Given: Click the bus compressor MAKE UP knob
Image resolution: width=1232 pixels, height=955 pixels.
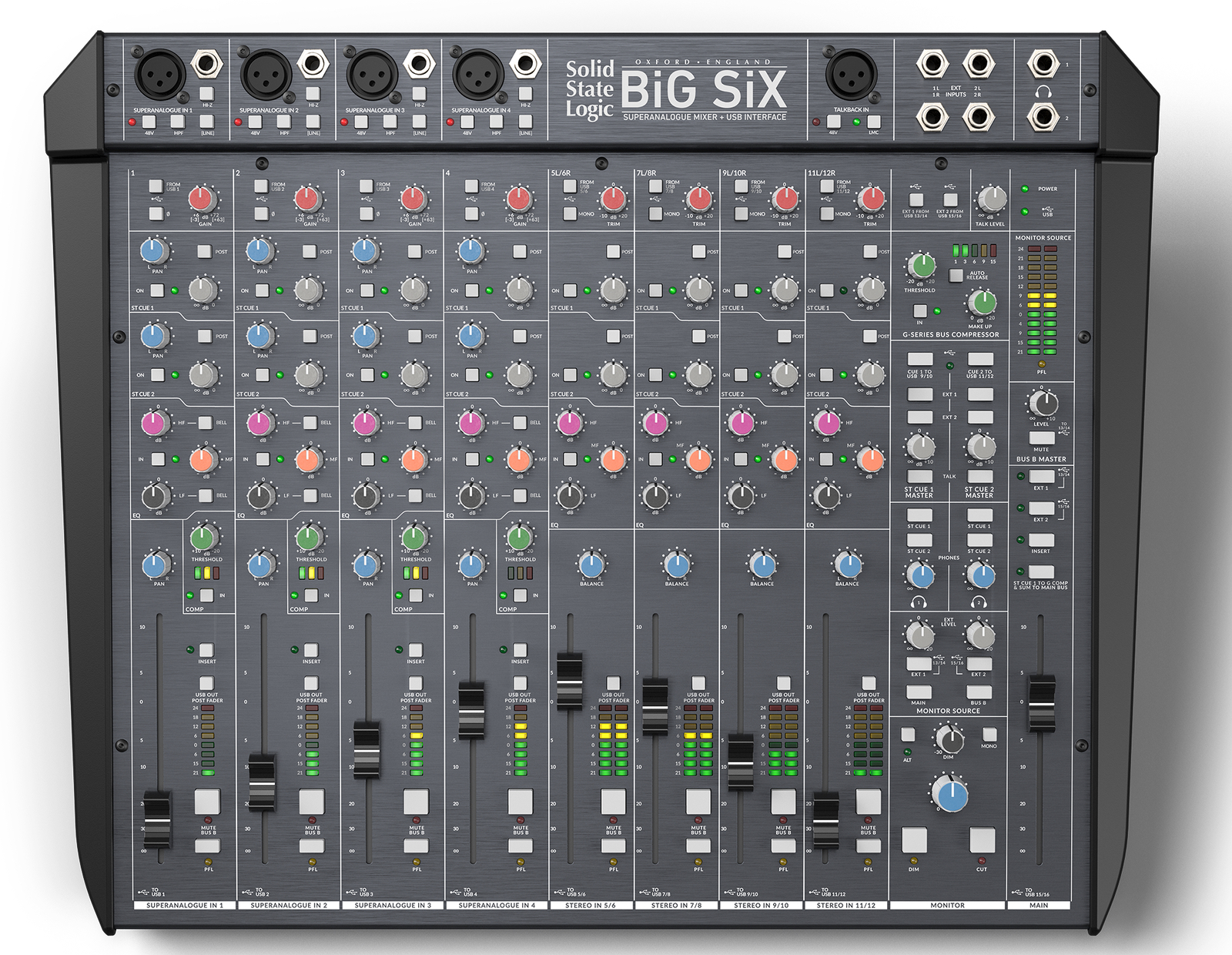Looking at the screenshot, I should 982,303.
